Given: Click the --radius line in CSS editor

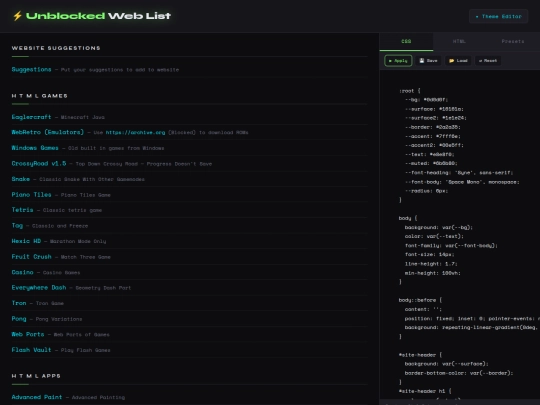Looking at the screenshot, I should pos(426,191).
